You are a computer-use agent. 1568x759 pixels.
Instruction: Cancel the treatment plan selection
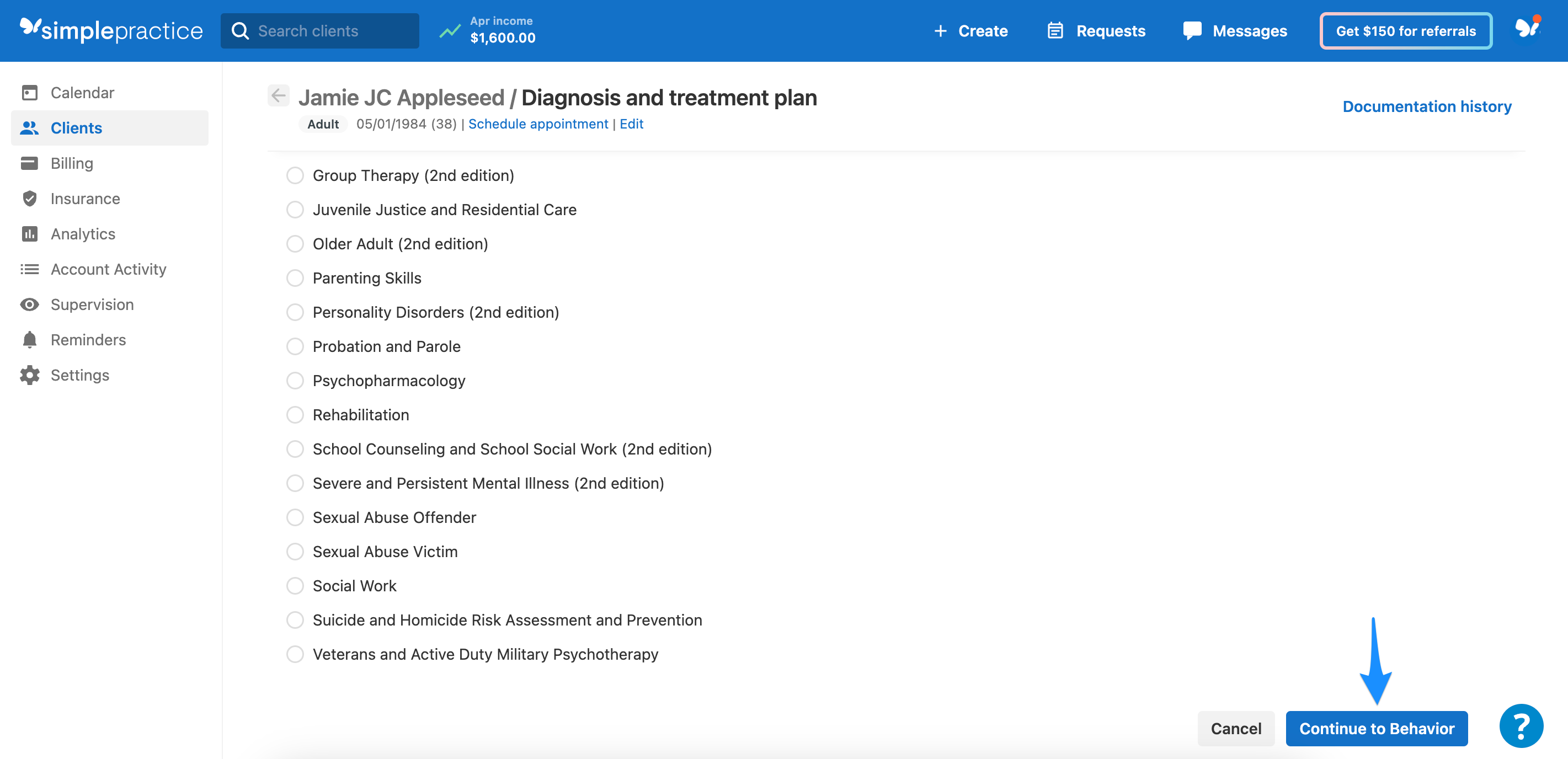point(1236,728)
